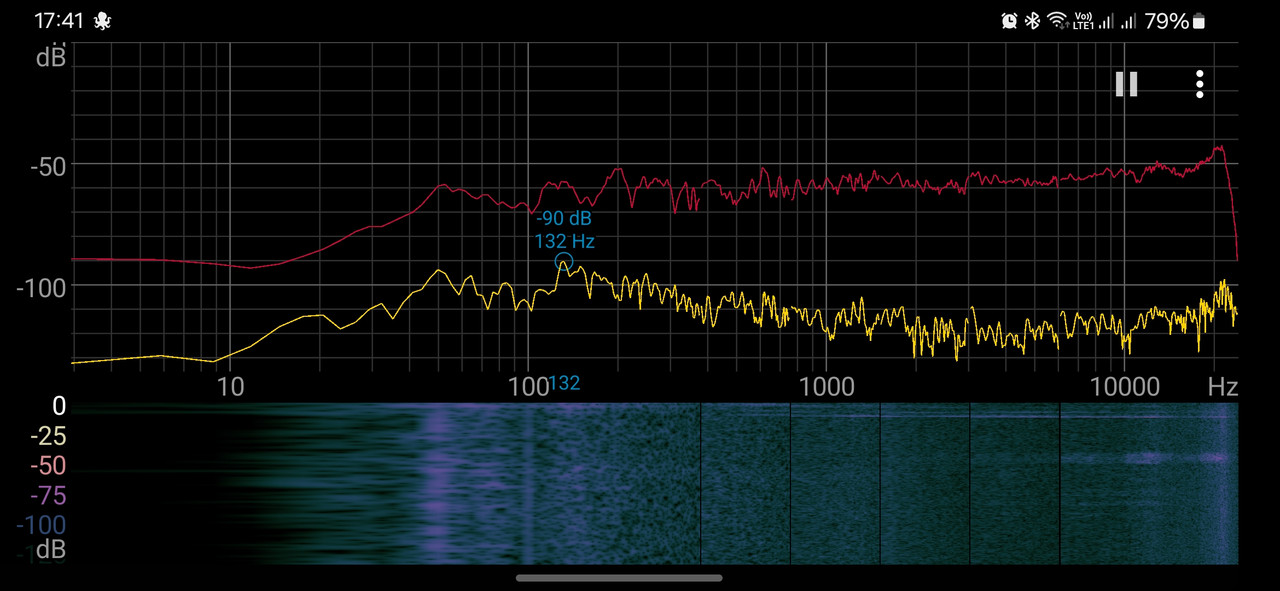This screenshot has width=1280, height=591.
Task: Tap the 79% battery percentage
Action: [x=1166, y=20]
